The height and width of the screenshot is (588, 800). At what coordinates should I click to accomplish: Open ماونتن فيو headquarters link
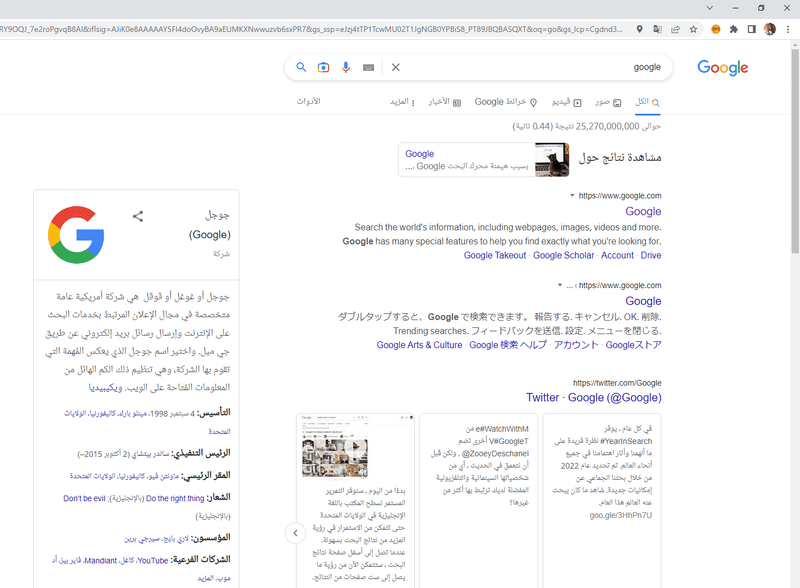tap(163, 476)
